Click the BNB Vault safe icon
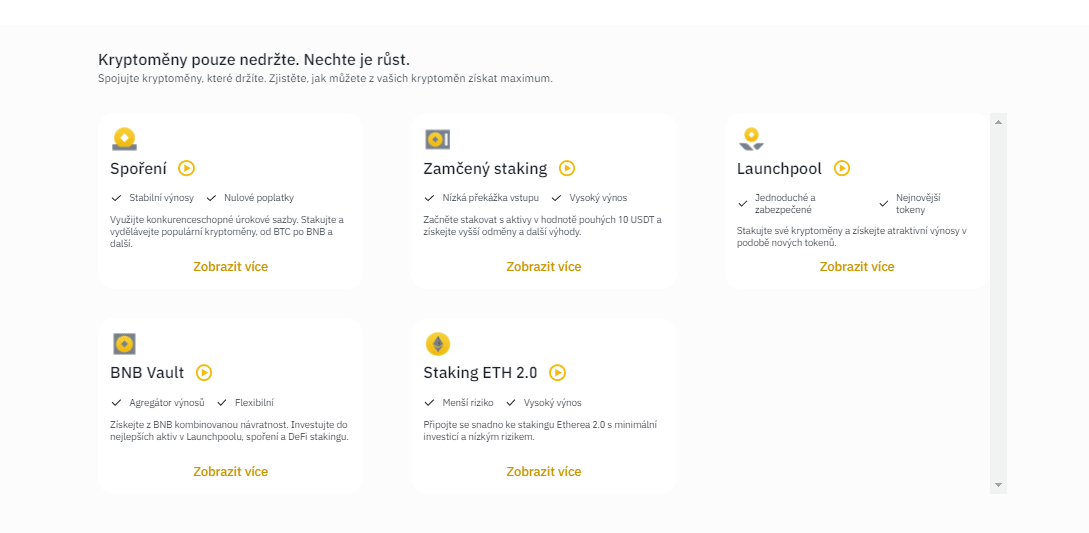The height and width of the screenshot is (533, 1089). click(x=124, y=344)
